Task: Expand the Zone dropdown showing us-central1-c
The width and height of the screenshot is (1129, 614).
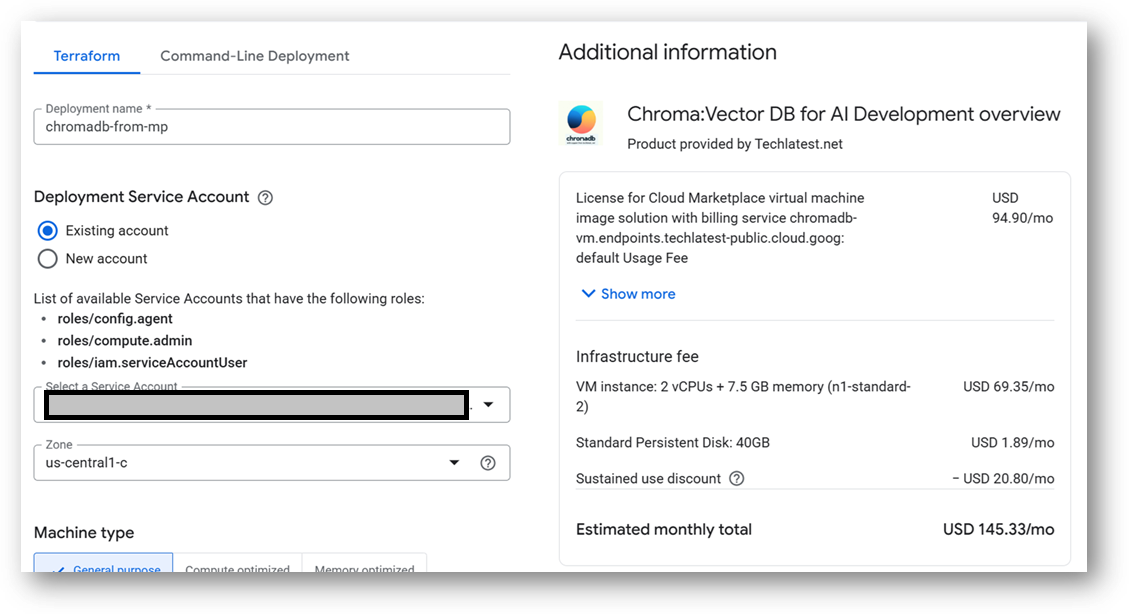Action: click(454, 463)
